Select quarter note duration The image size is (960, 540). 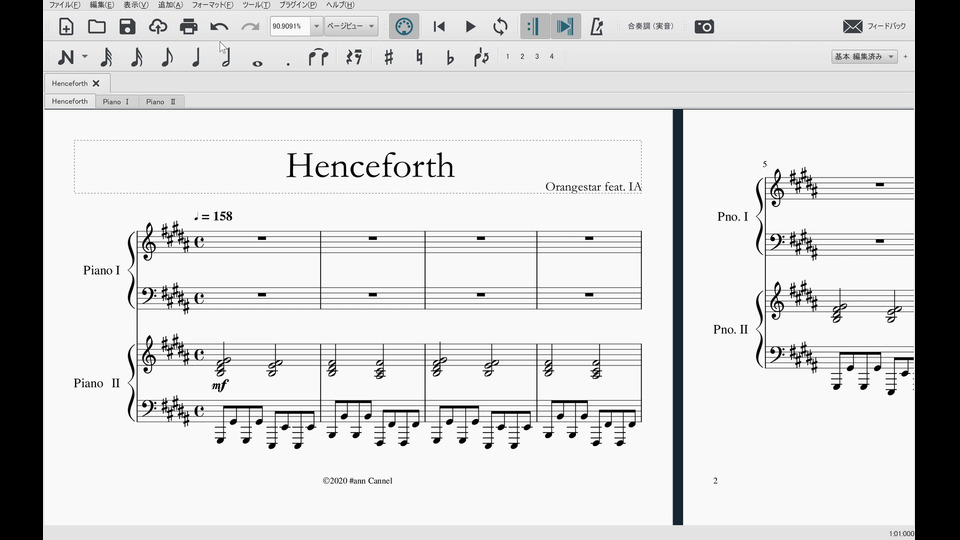tap(196, 57)
